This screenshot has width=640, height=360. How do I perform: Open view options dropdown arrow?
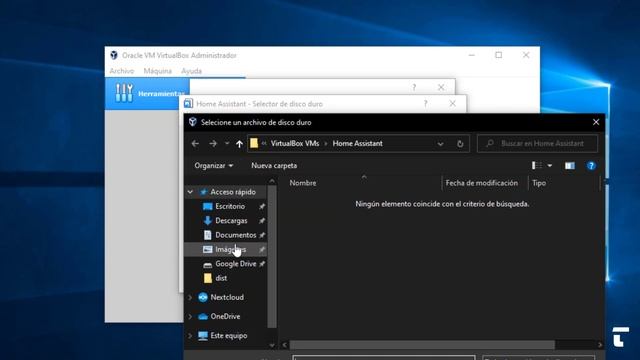pos(550,166)
